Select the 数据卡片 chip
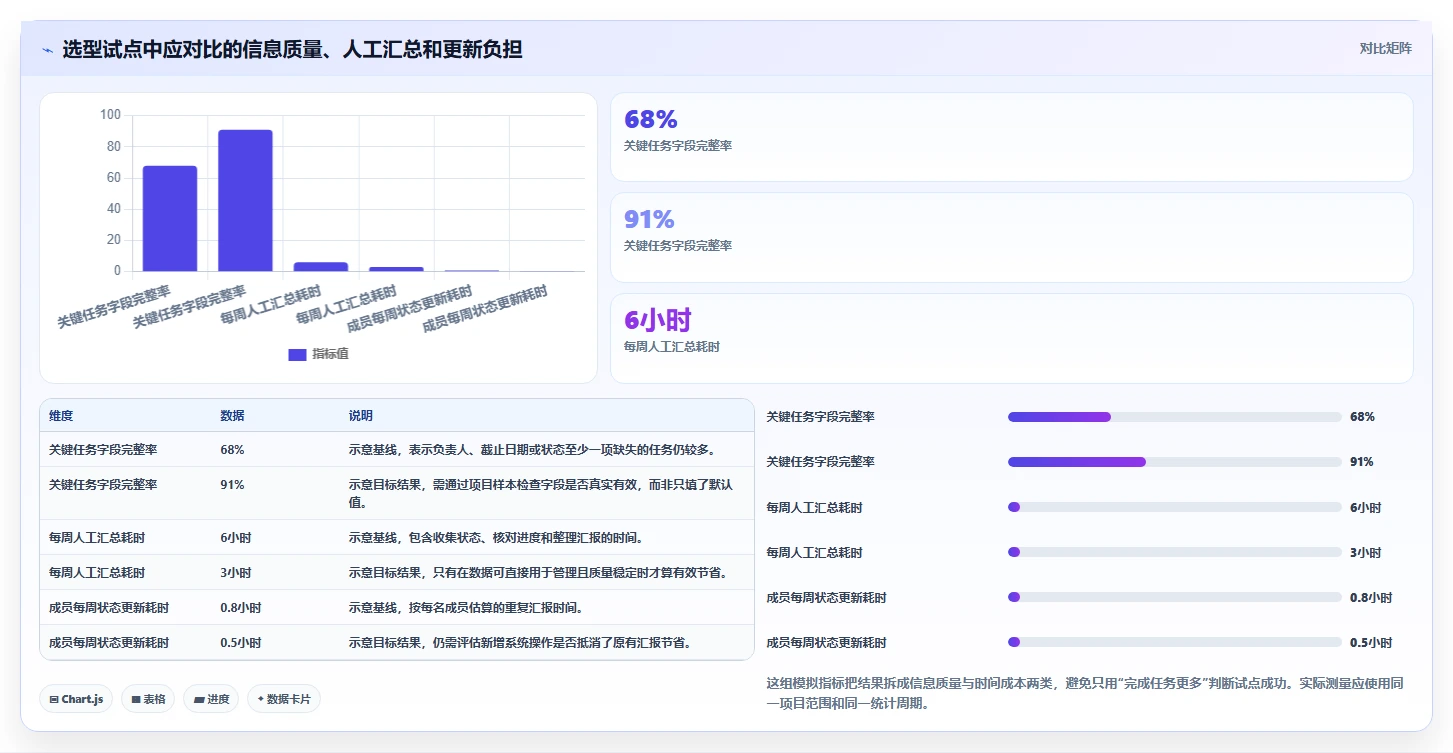Viewport: 1453px width, 753px height. (x=284, y=699)
